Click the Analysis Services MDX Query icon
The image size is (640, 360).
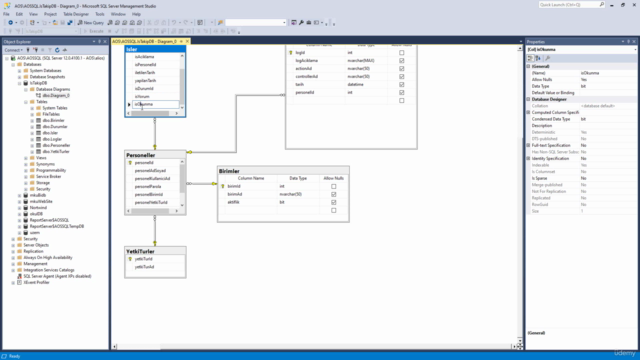click(x=118, y=23)
